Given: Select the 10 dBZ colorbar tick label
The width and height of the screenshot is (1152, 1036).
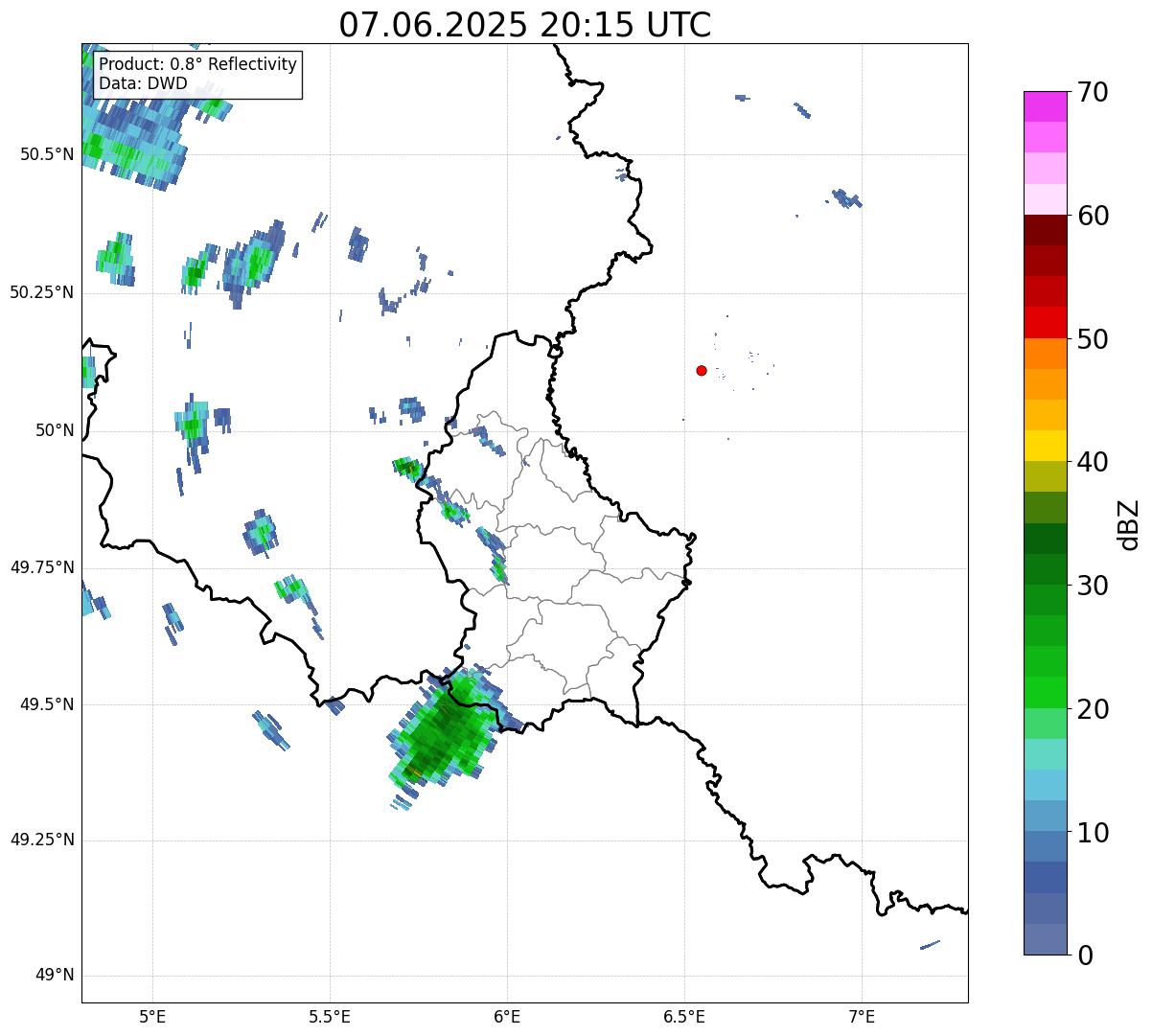Looking at the screenshot, I should click(x=1092, y=832).
